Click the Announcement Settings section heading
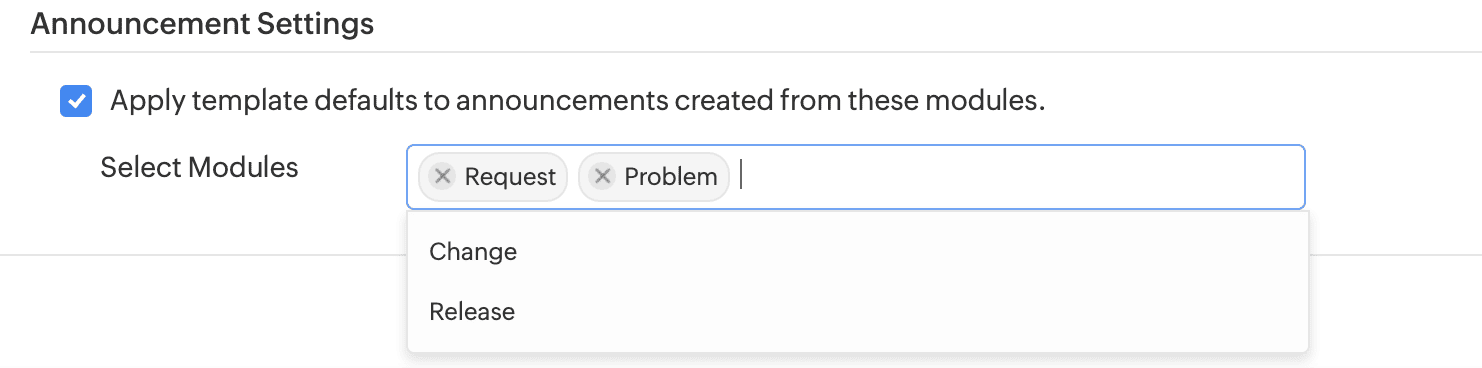1482x368 pixels. tap(202, 23)
